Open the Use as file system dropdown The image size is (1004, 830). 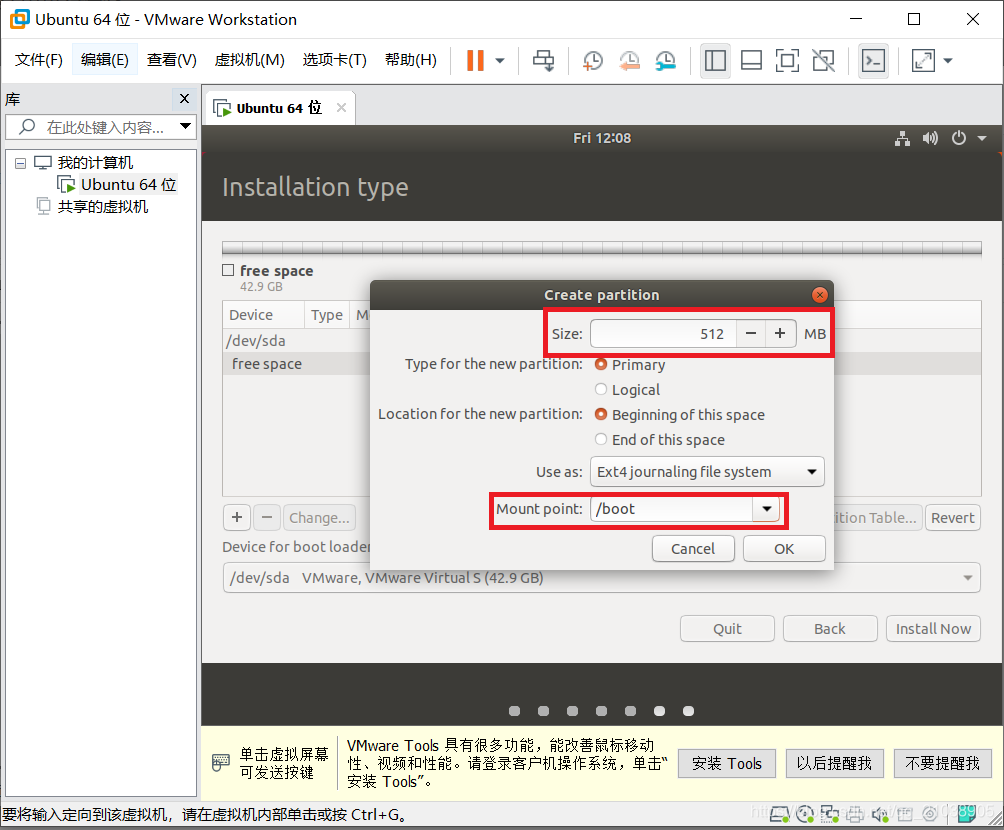[707, 472]
